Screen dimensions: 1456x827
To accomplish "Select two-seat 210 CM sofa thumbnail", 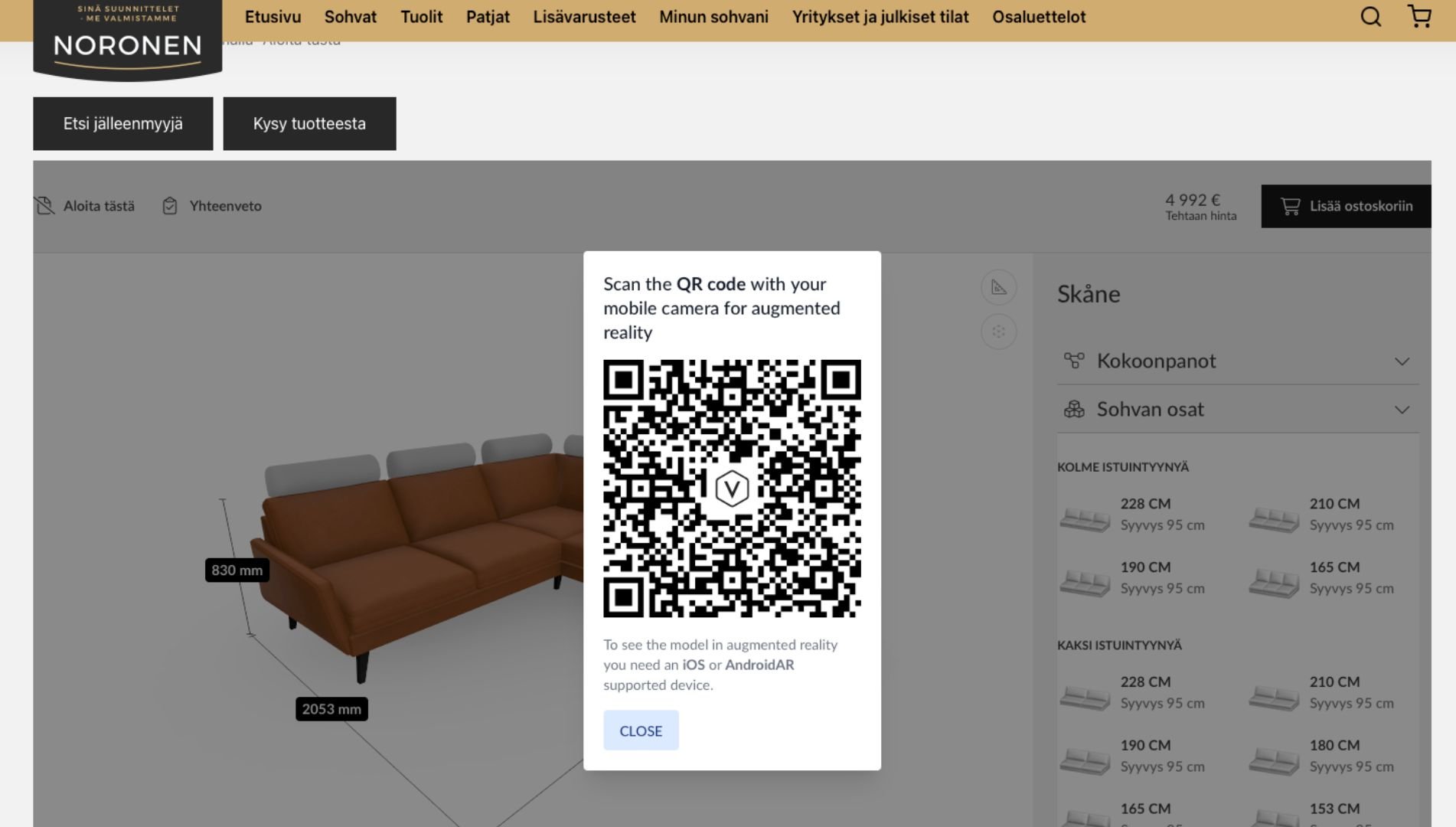I will point(1274,698).
